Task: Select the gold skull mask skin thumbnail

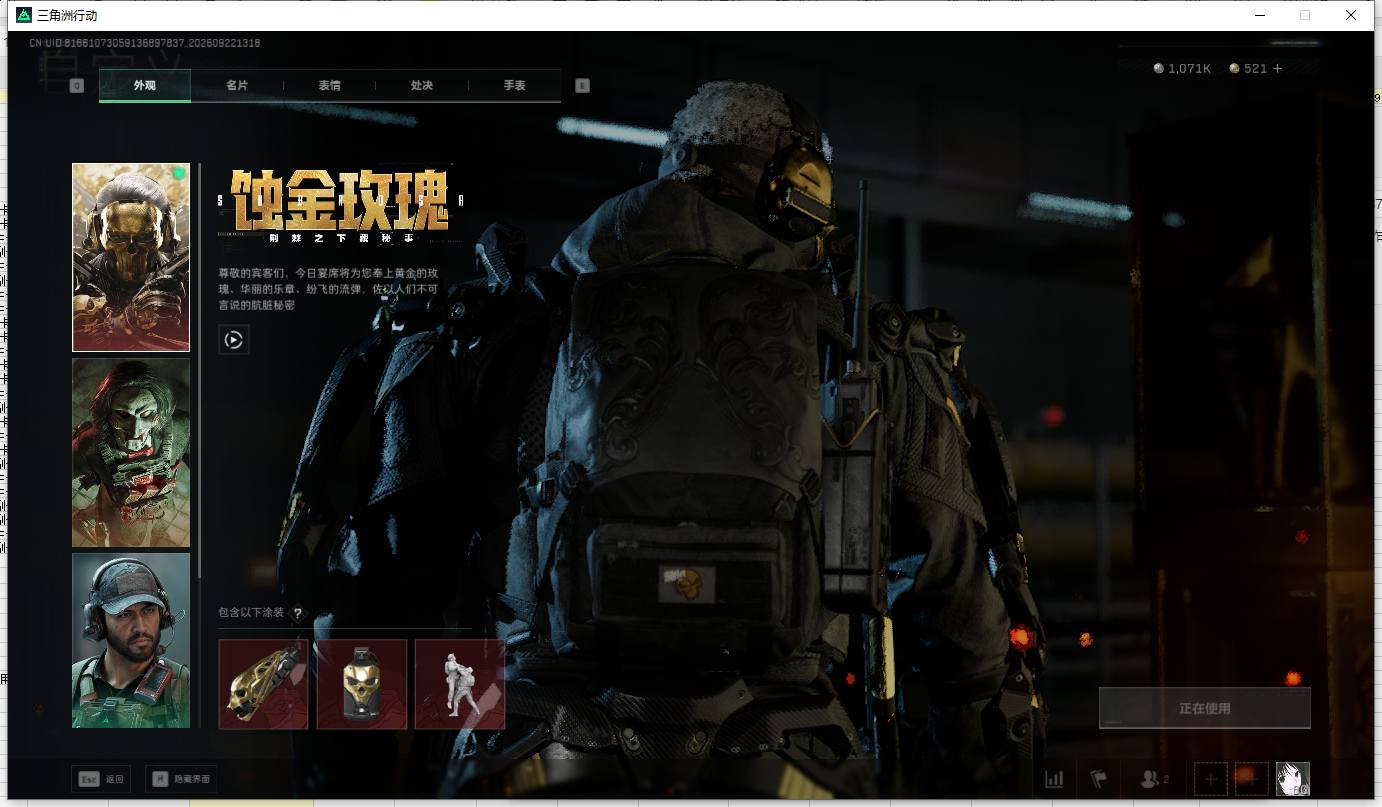Action: (131, 257)
